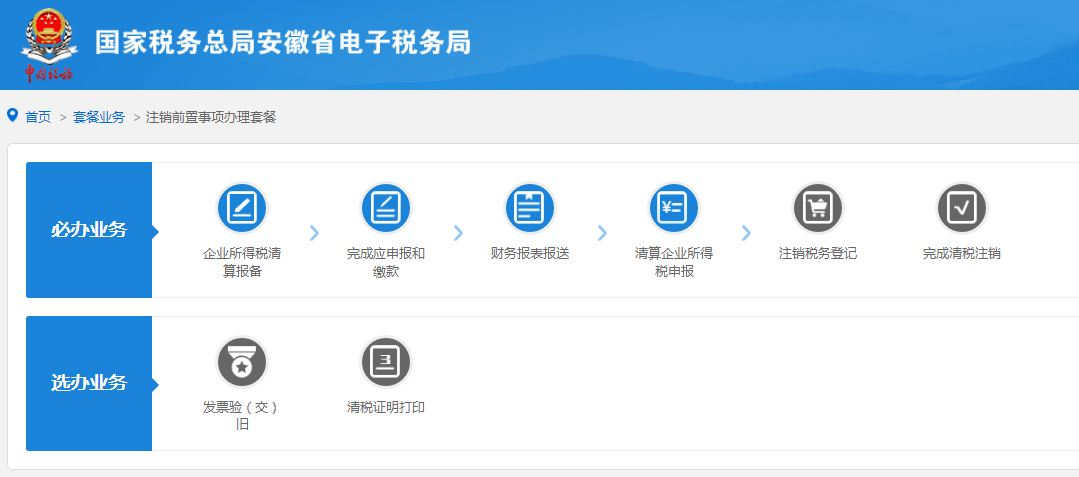The width and height of the screenshot is (1079, 477).
Task: Click the 发票验（交）旧 label
Action: point(242,416)
